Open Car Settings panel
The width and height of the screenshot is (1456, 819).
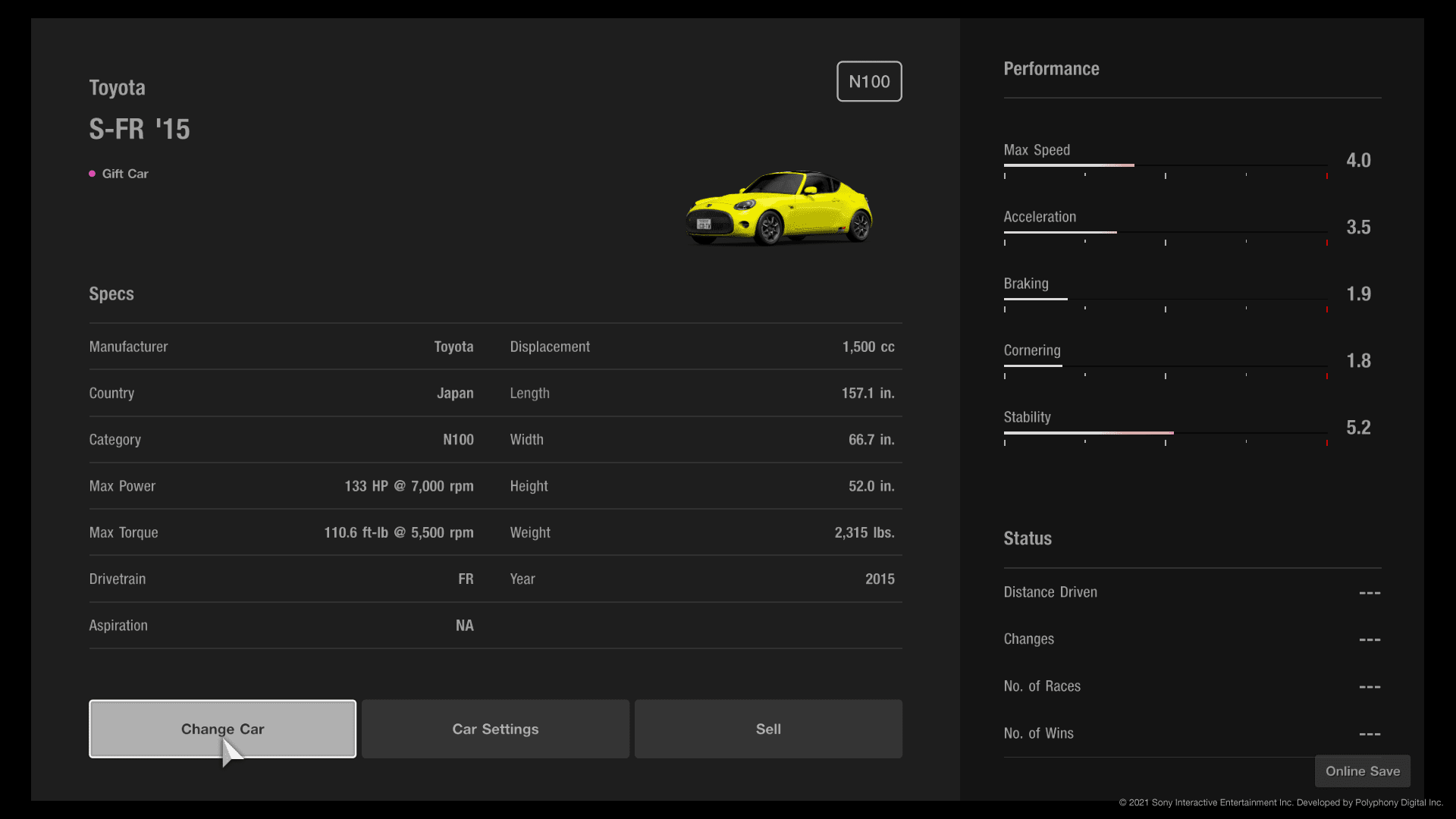click(495, 728)
